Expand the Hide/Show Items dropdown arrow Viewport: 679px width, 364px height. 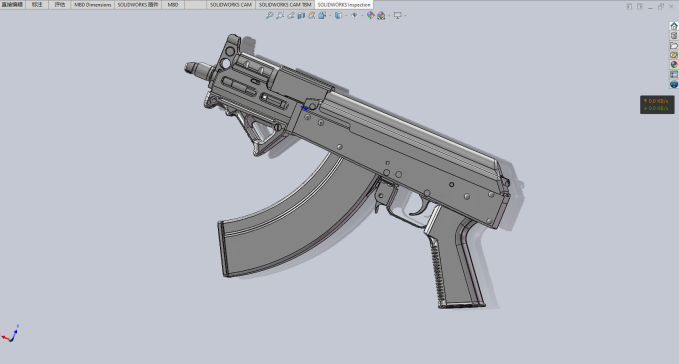pyautogui.click(x=362, y=16)
